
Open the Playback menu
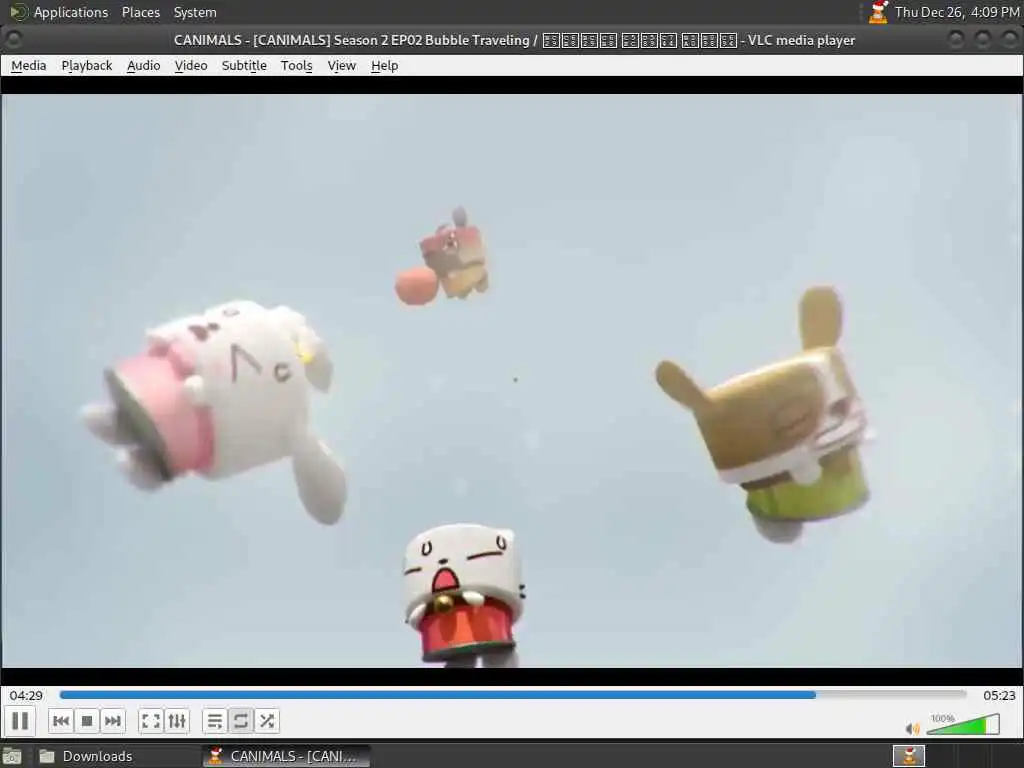pos(87,65)
